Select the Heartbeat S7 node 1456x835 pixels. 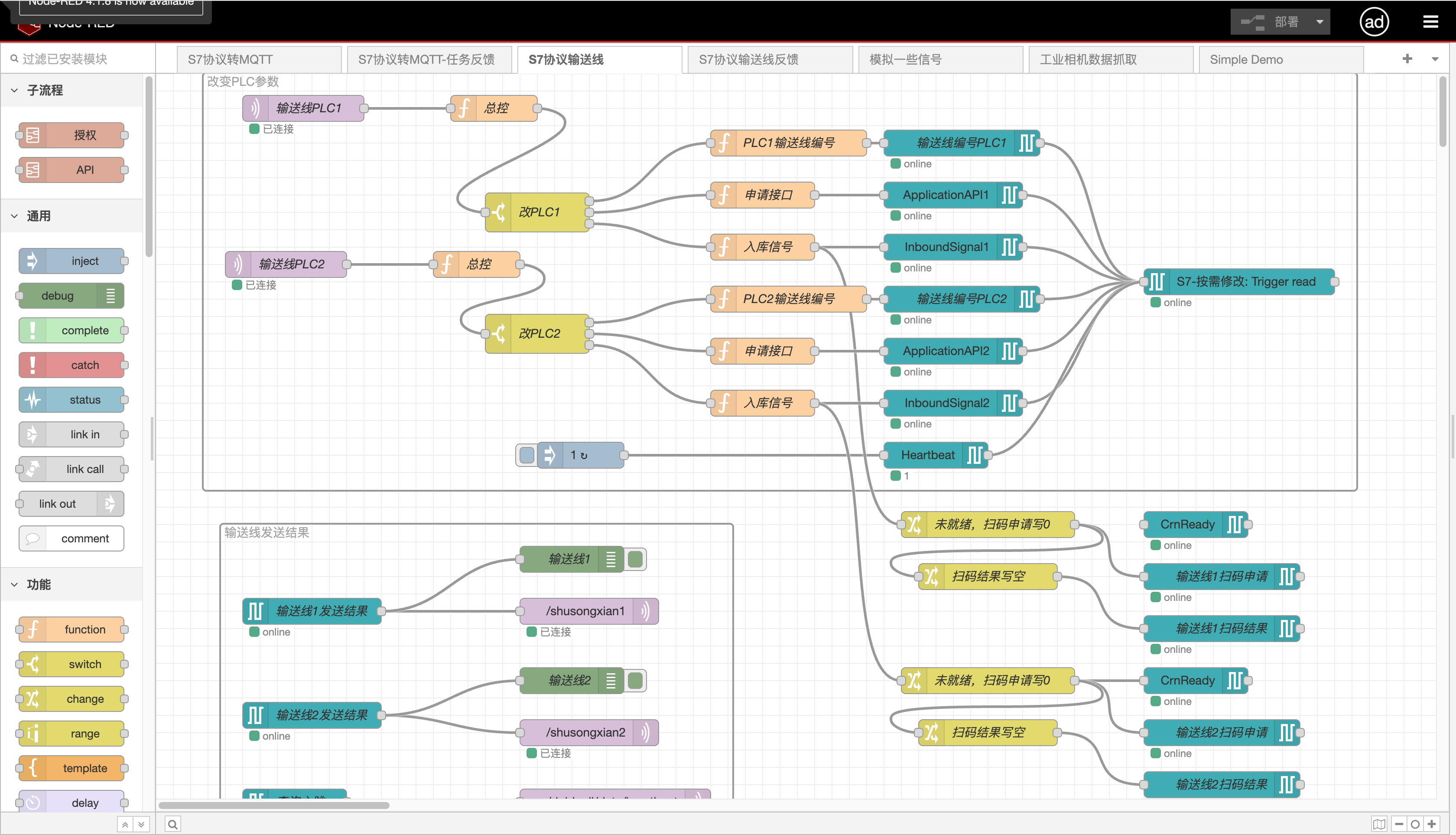click(x=936, y=455)
